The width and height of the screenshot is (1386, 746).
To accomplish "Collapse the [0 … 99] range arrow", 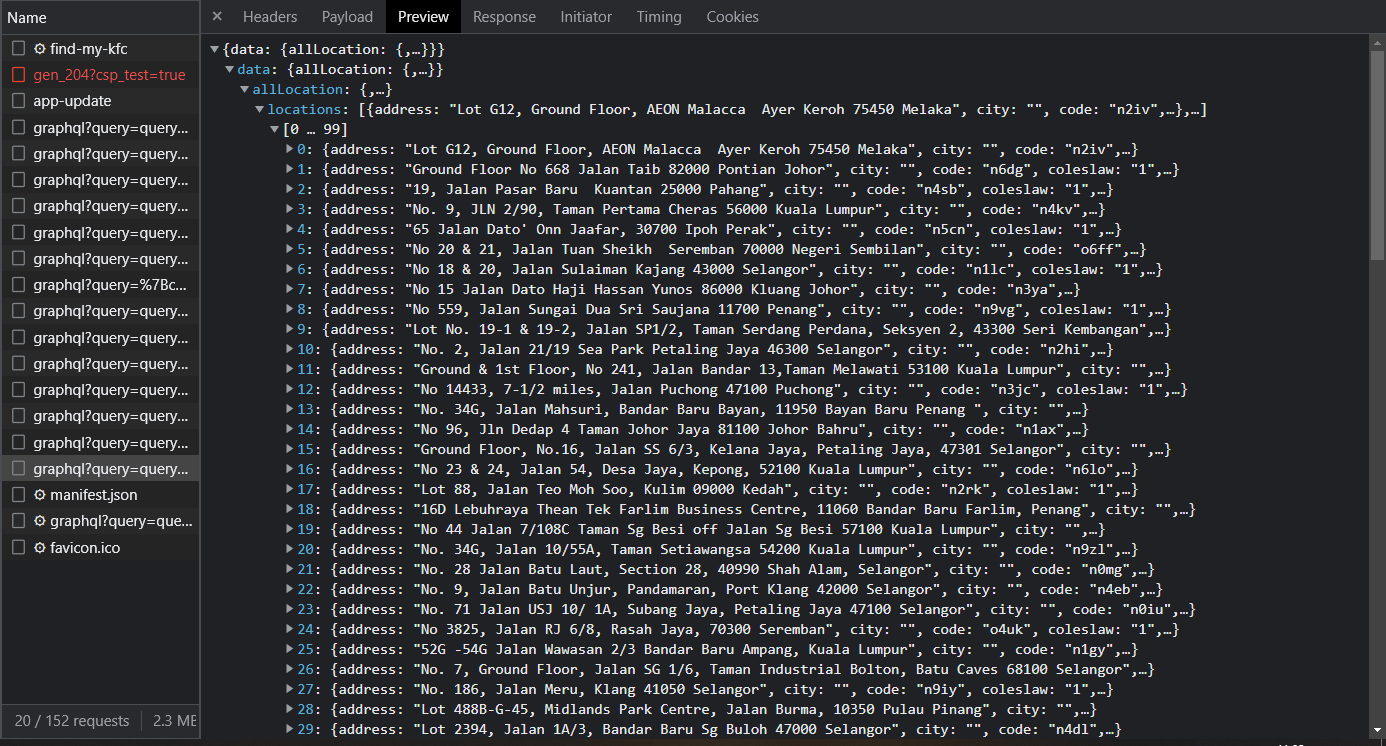I will (275, 129).
